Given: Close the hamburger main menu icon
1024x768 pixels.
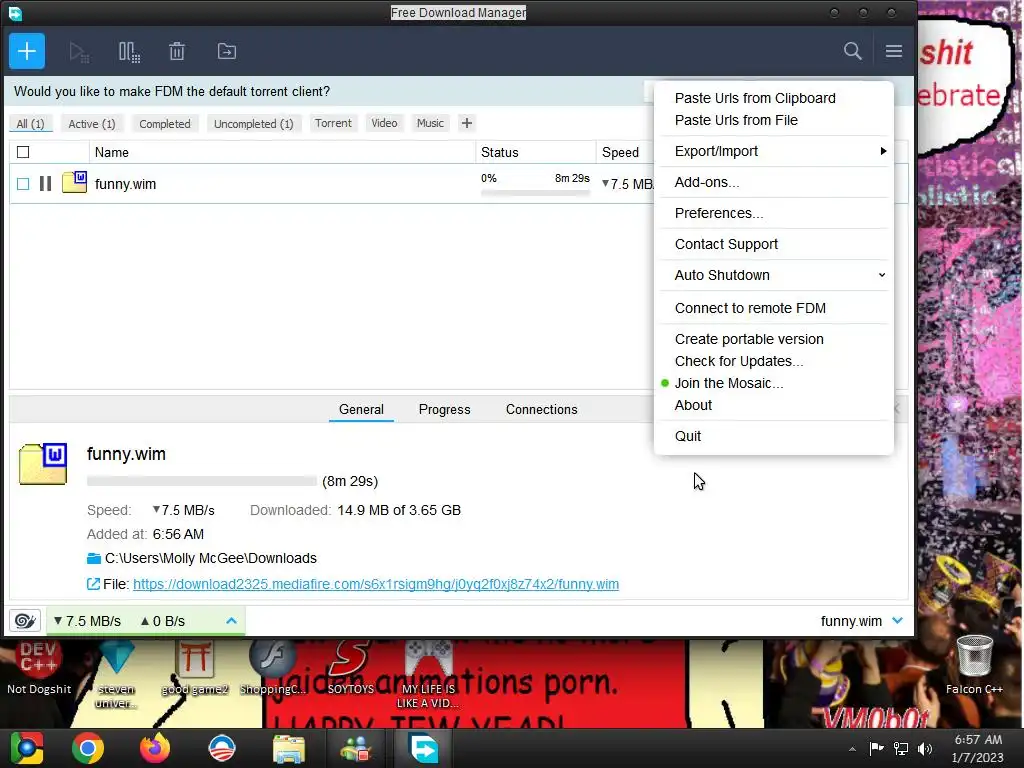Looking at the screenshot, I should [x=893, y=51].
